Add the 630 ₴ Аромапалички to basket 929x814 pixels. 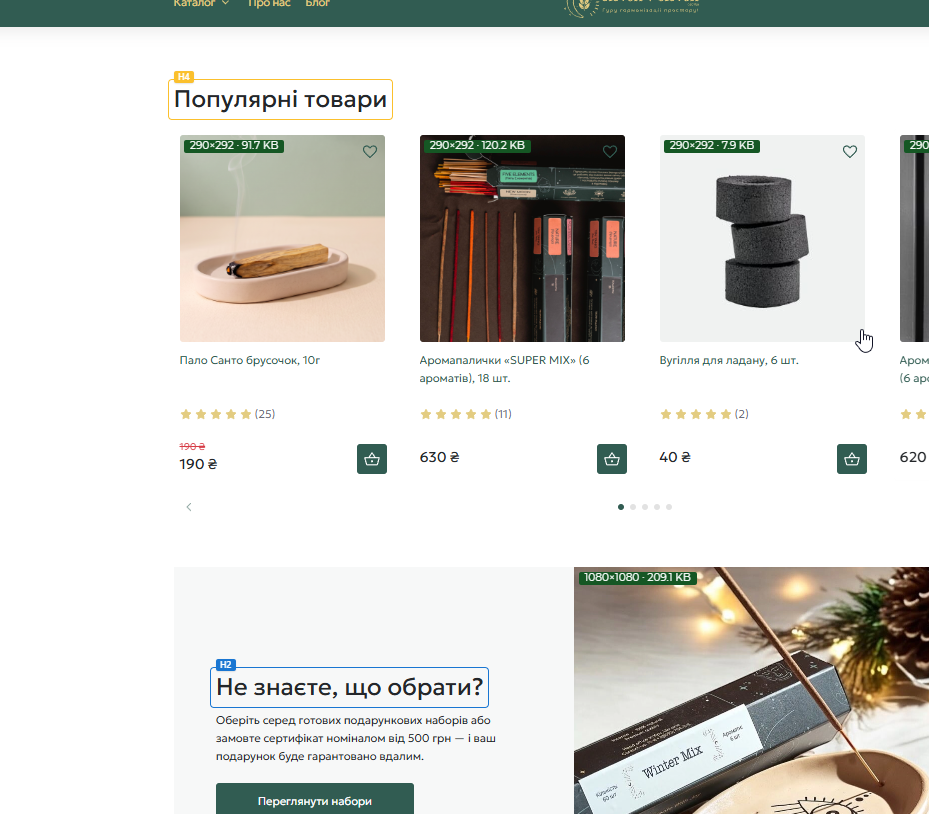coord(611,459)
